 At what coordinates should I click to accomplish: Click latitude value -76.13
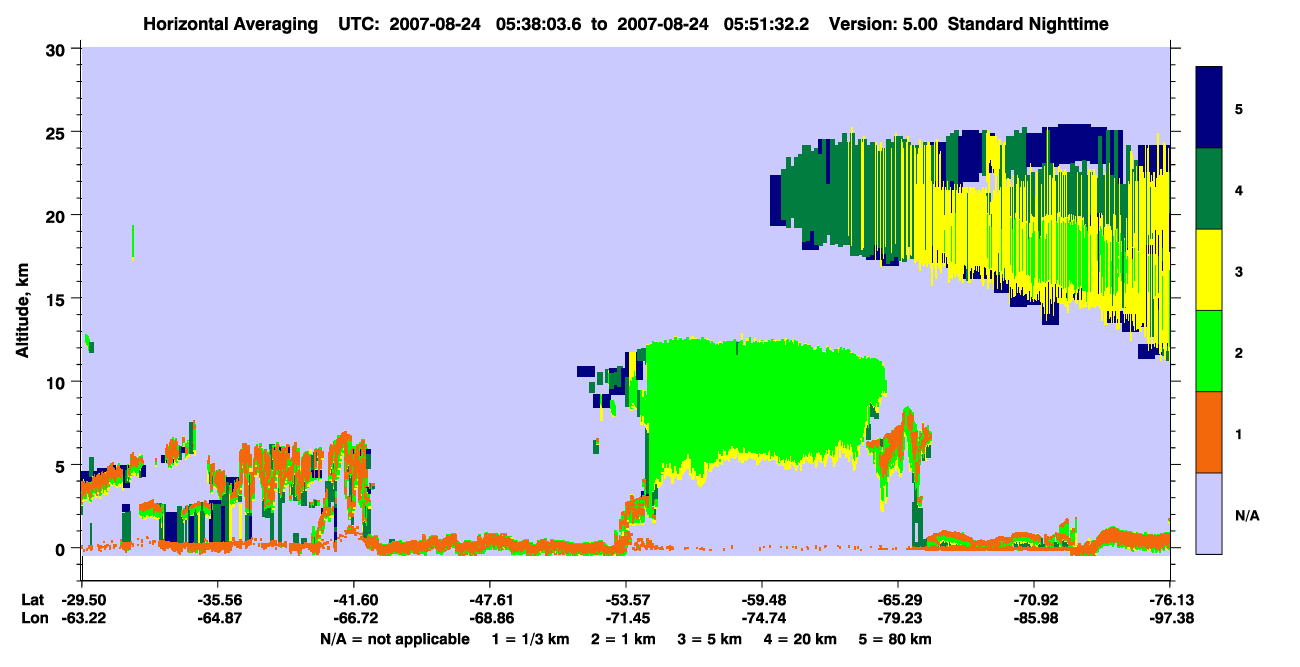(1170, 600)
